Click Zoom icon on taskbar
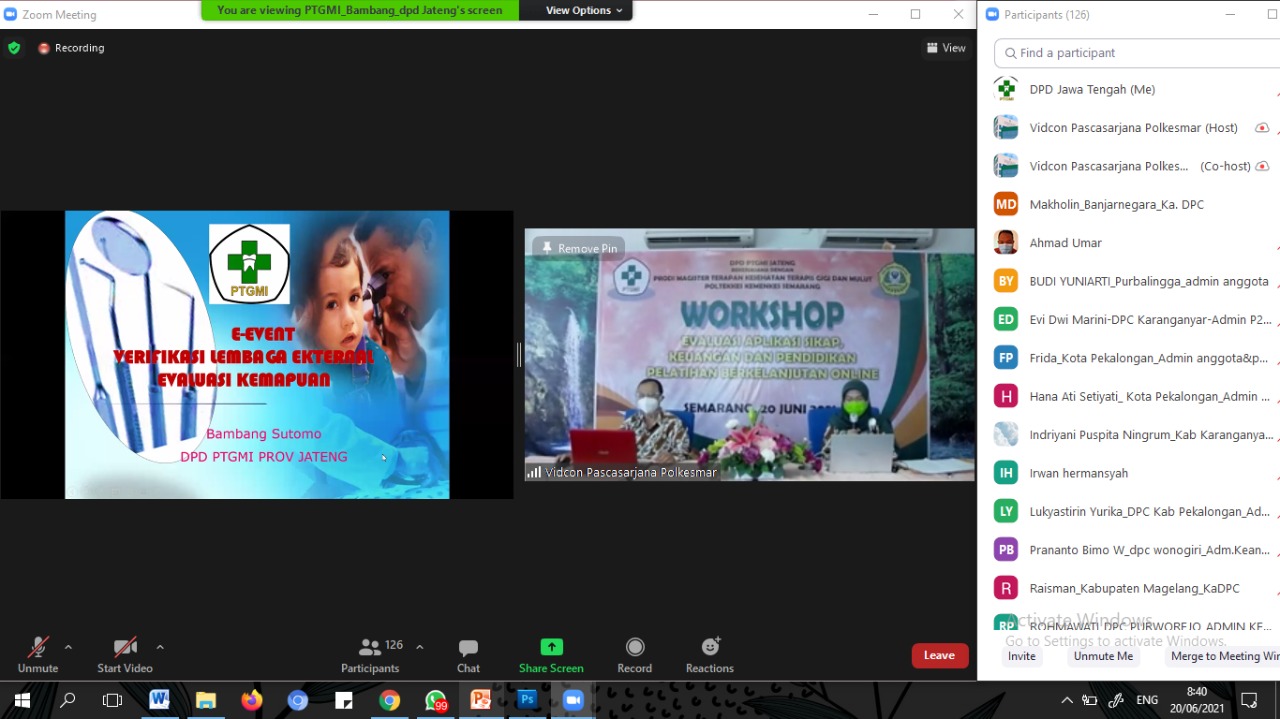The width and height of the screenshot is (1280, 719). [x=573, y=700]
